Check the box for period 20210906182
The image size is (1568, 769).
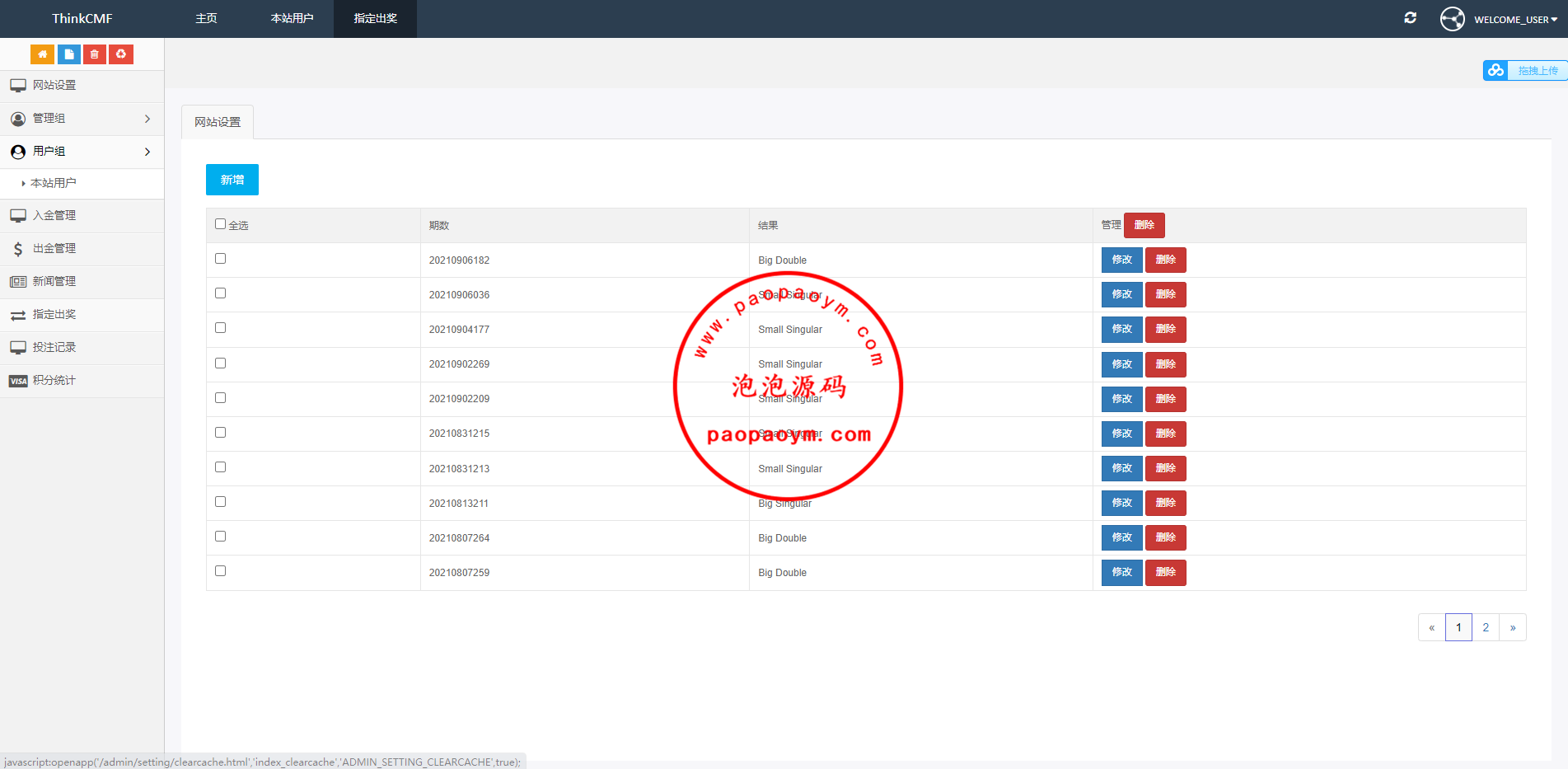pyautogui.click(x=220, y=259)
